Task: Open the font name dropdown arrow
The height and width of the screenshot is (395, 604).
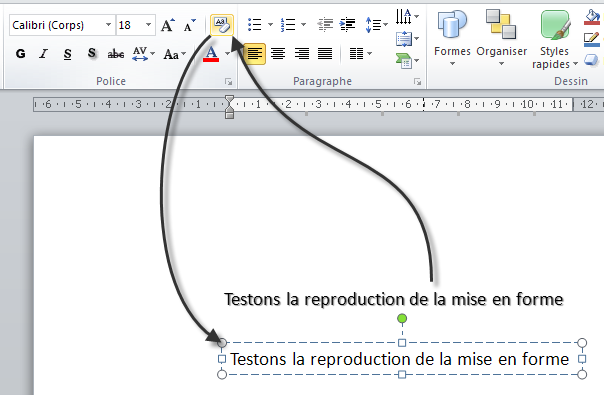Action: [109, 25]
